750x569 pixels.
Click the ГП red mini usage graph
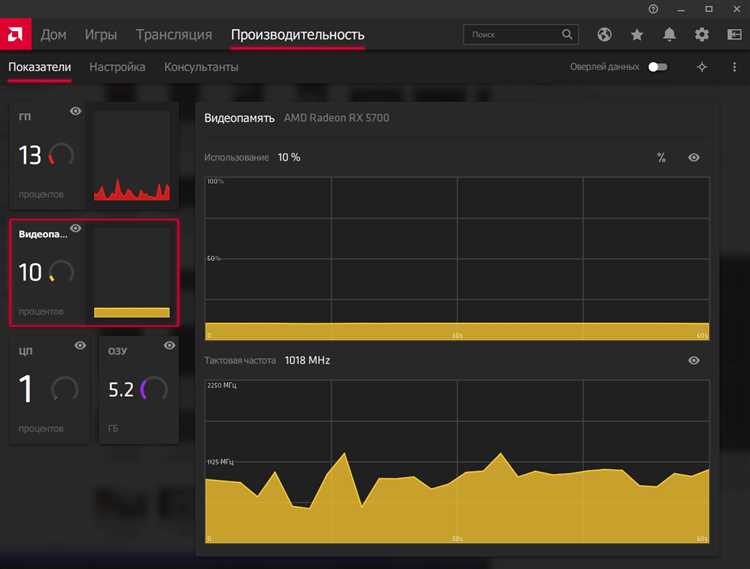click(132, 155)
